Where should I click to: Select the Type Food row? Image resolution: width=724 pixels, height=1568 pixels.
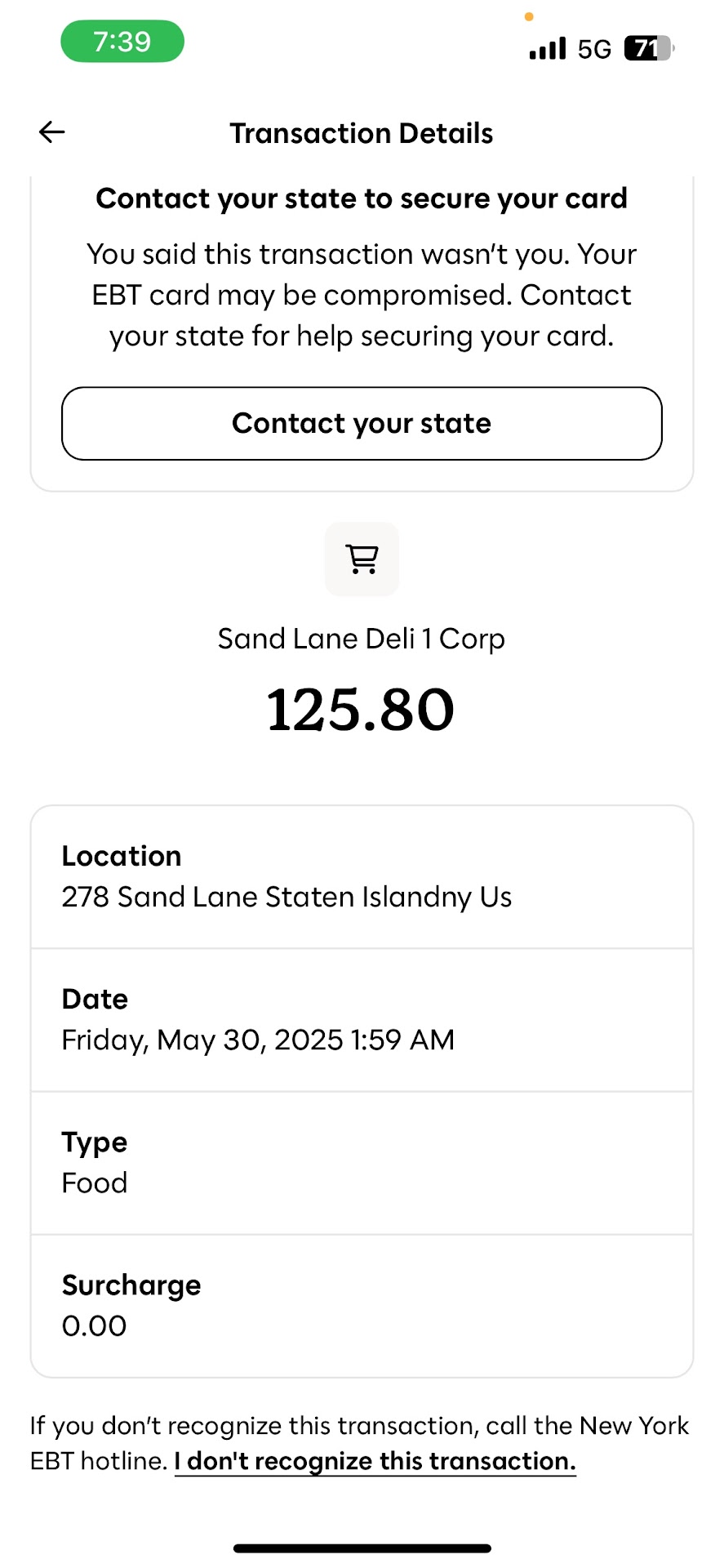click(x=362, y=1163)
